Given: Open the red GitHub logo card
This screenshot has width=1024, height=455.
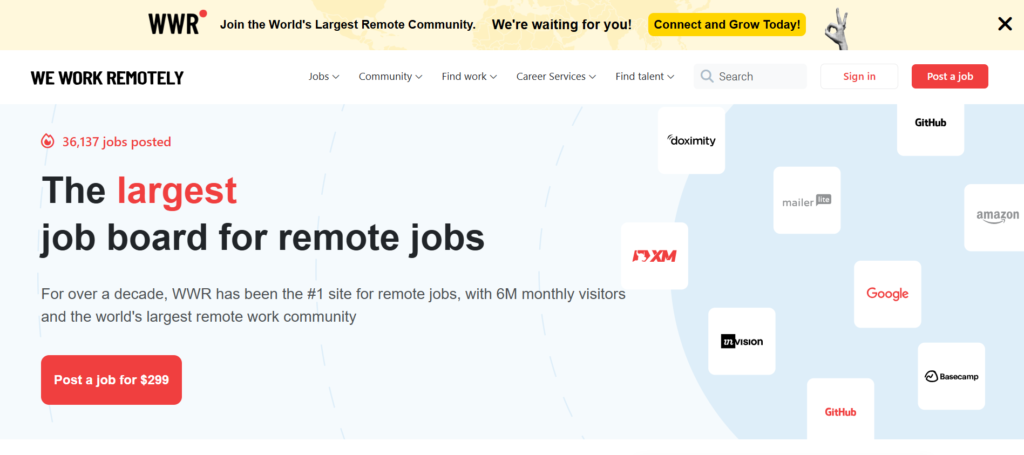Looking at the screenshot, I should 840,409.
